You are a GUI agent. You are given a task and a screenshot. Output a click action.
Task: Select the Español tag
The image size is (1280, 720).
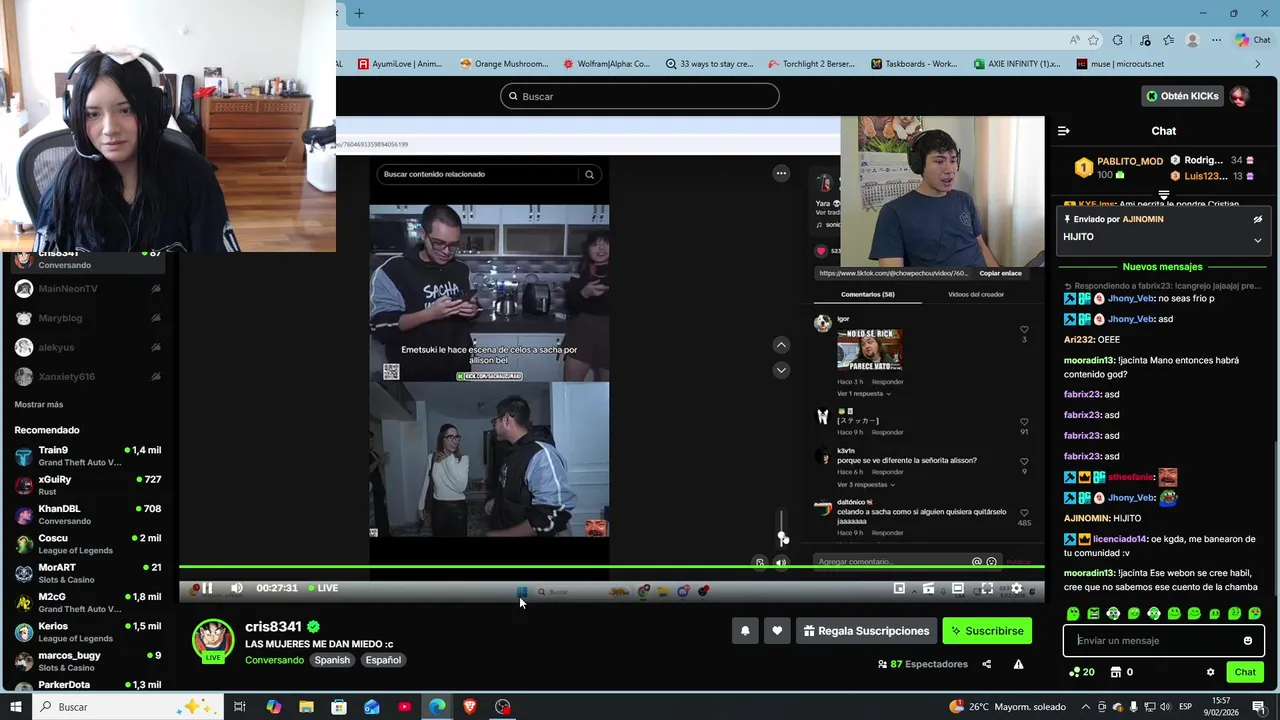383,660
